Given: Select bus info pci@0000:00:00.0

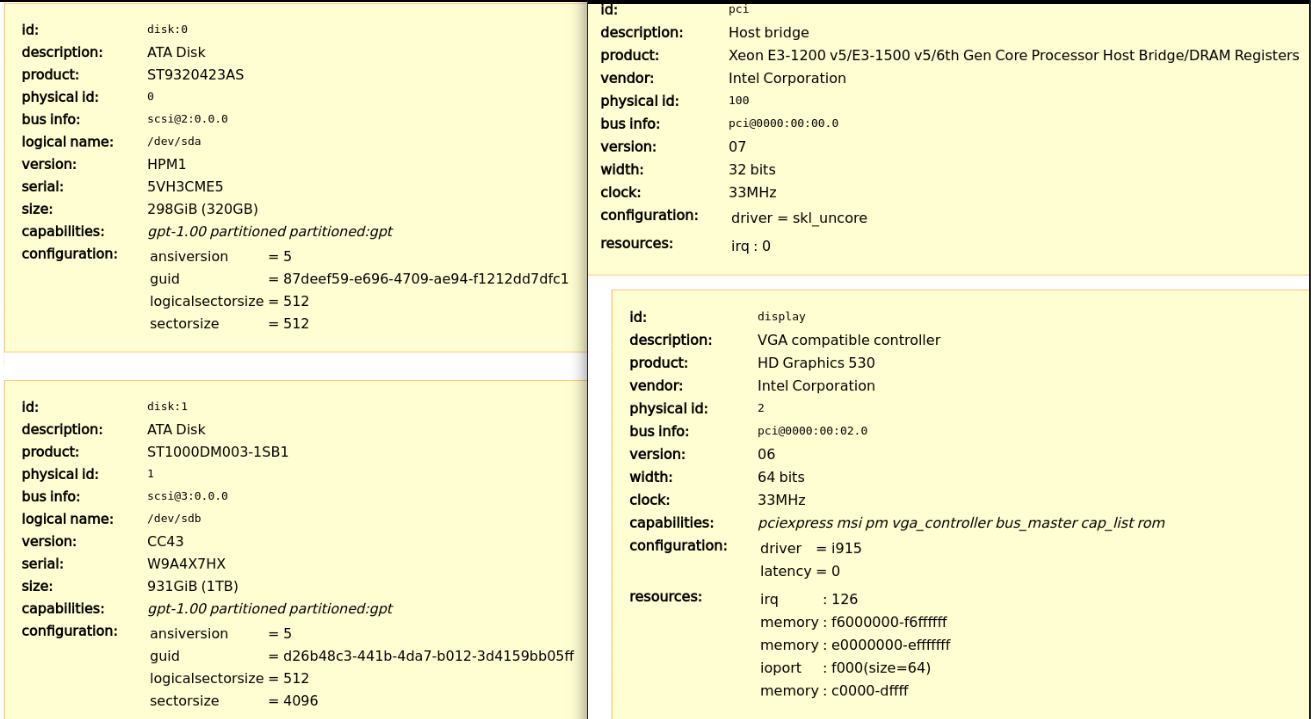Looking at the screenshot, I should coord(783,124).
